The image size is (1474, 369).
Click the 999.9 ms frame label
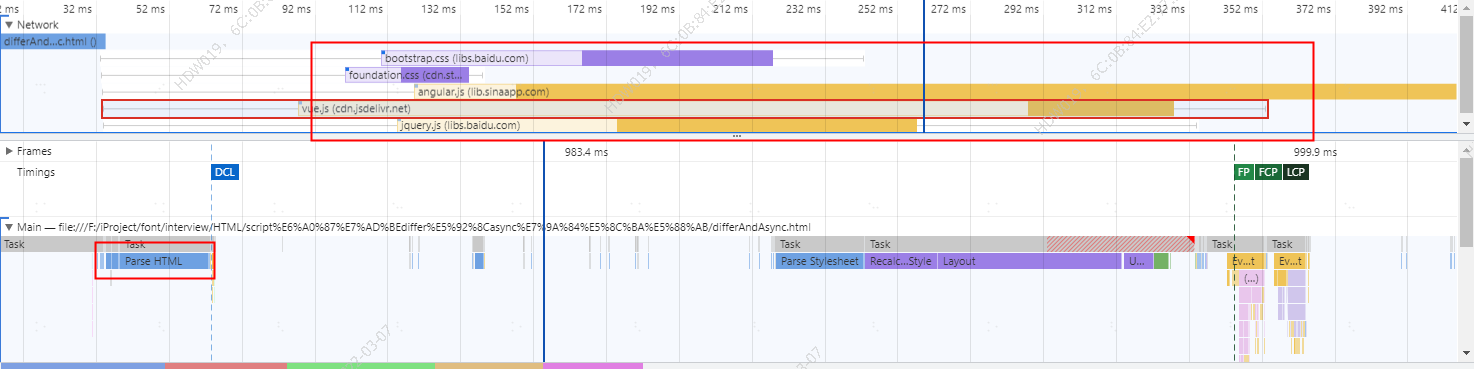[x=1315, y=153]
